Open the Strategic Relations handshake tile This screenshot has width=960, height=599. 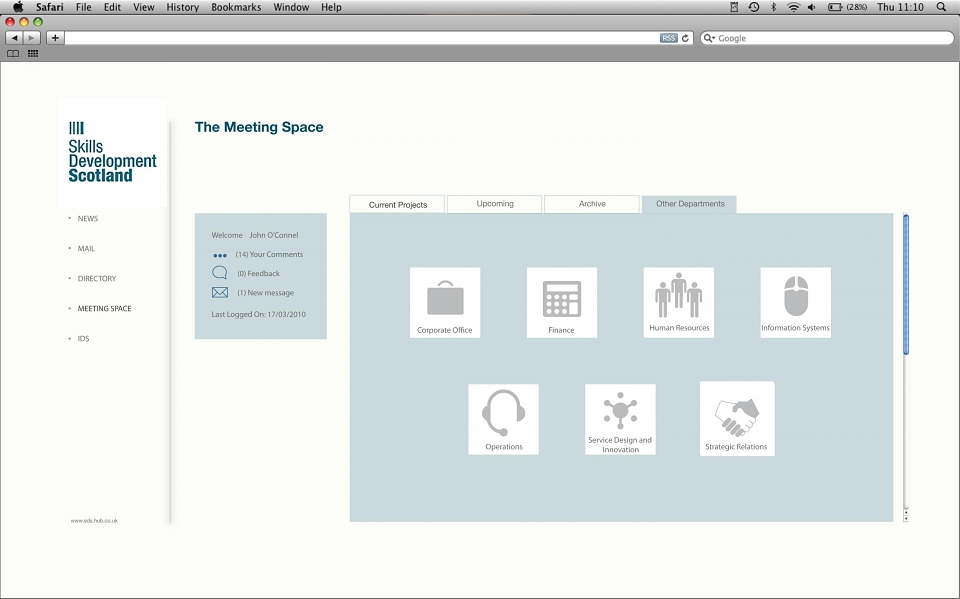pos(737,418)
